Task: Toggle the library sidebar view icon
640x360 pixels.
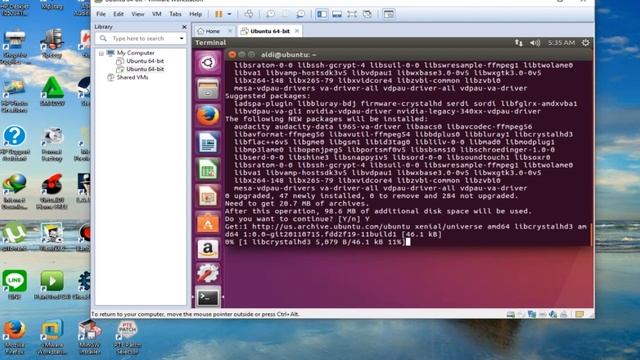Action: click(x=322, y=14)
